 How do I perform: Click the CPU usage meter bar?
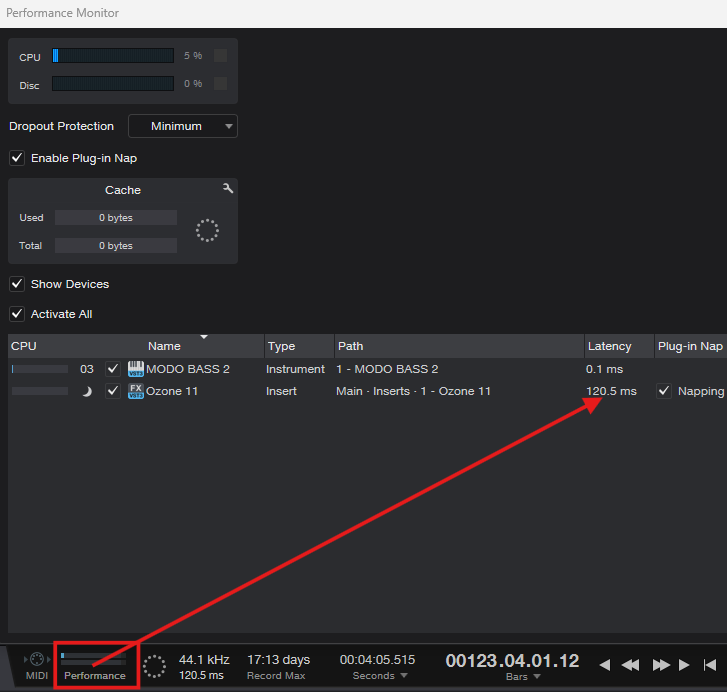click(x=113, y=56)
